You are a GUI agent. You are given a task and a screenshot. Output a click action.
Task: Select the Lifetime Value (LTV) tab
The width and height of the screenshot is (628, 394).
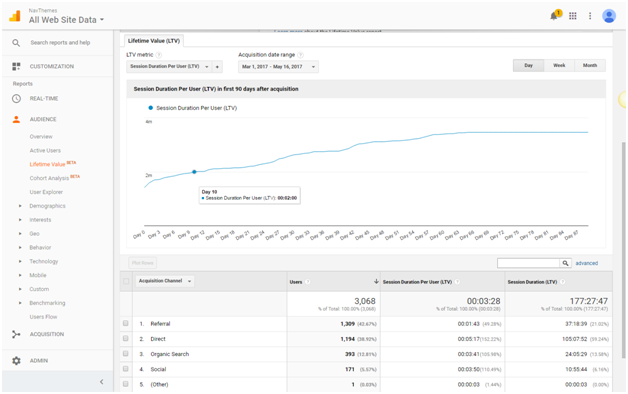(x=154, y=41)
